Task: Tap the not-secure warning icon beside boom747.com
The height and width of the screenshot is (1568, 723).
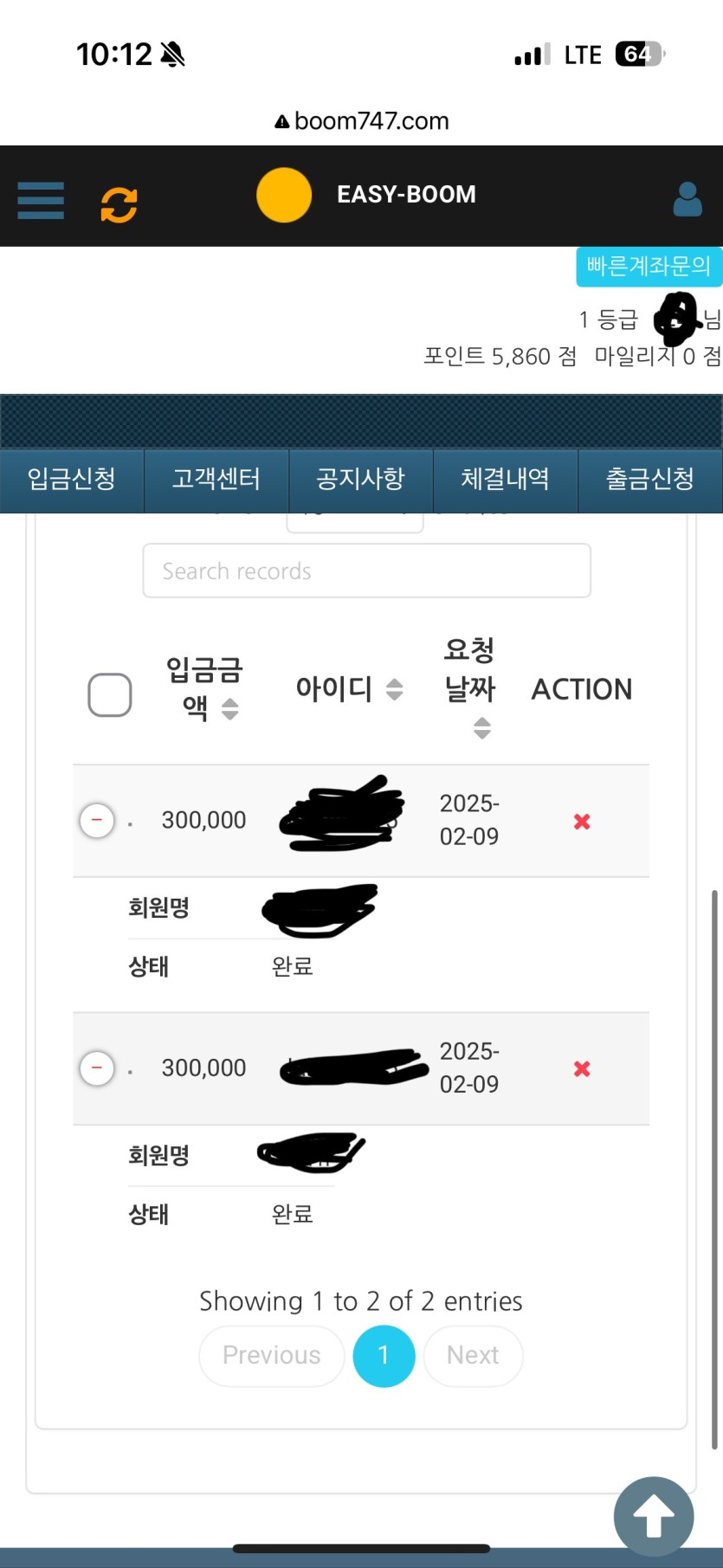Action: 281,122
